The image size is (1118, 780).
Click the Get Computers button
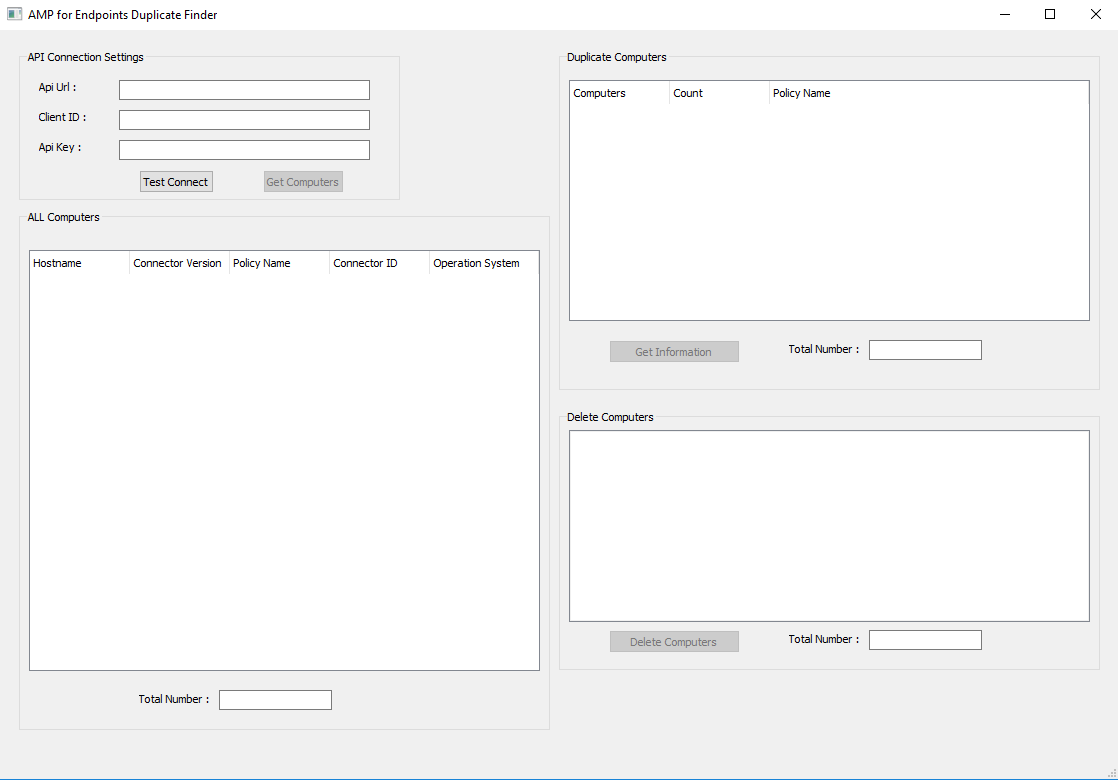coord(303,182)
